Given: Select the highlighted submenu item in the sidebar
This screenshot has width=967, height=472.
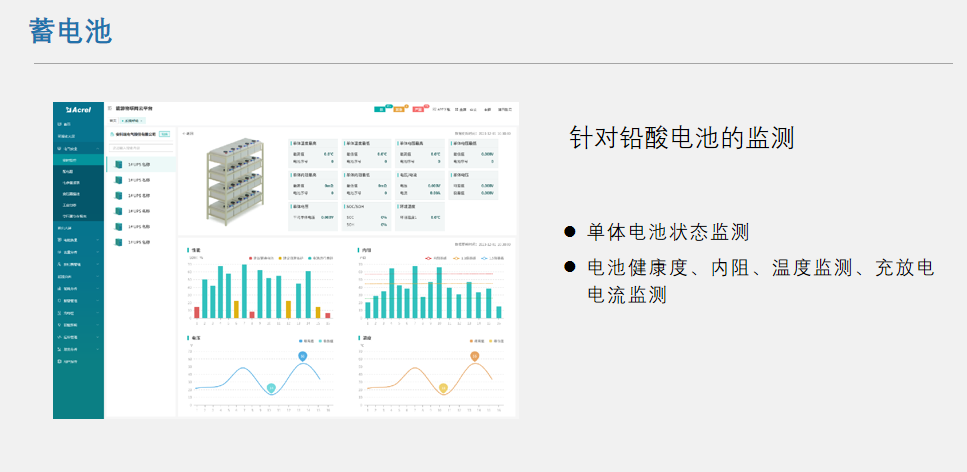Looking at the screenshot, I should pyautogui.click(x=70, y=160).
